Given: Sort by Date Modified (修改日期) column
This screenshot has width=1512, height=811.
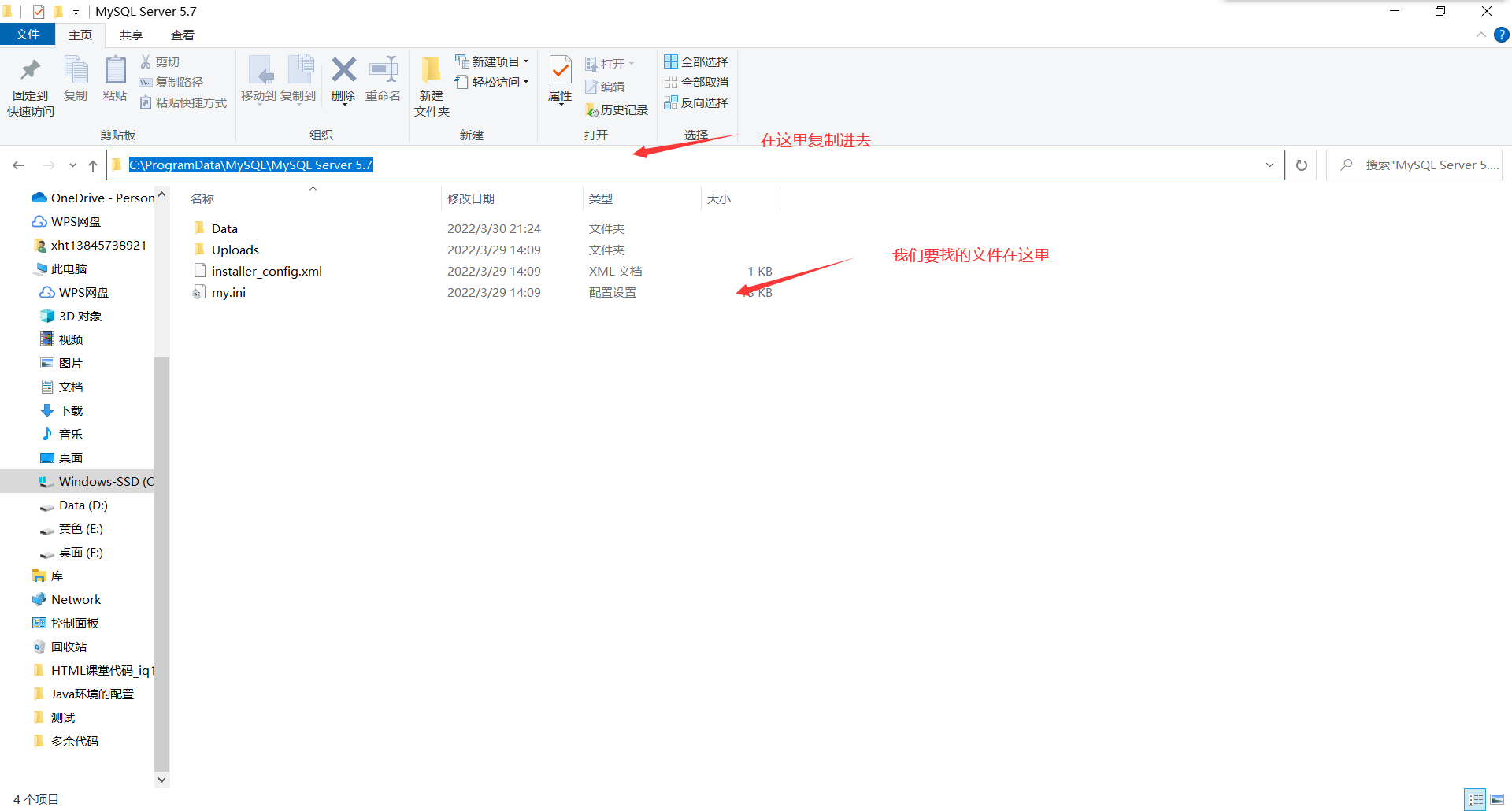Looking at the screenshot, I should click(471, 199).
